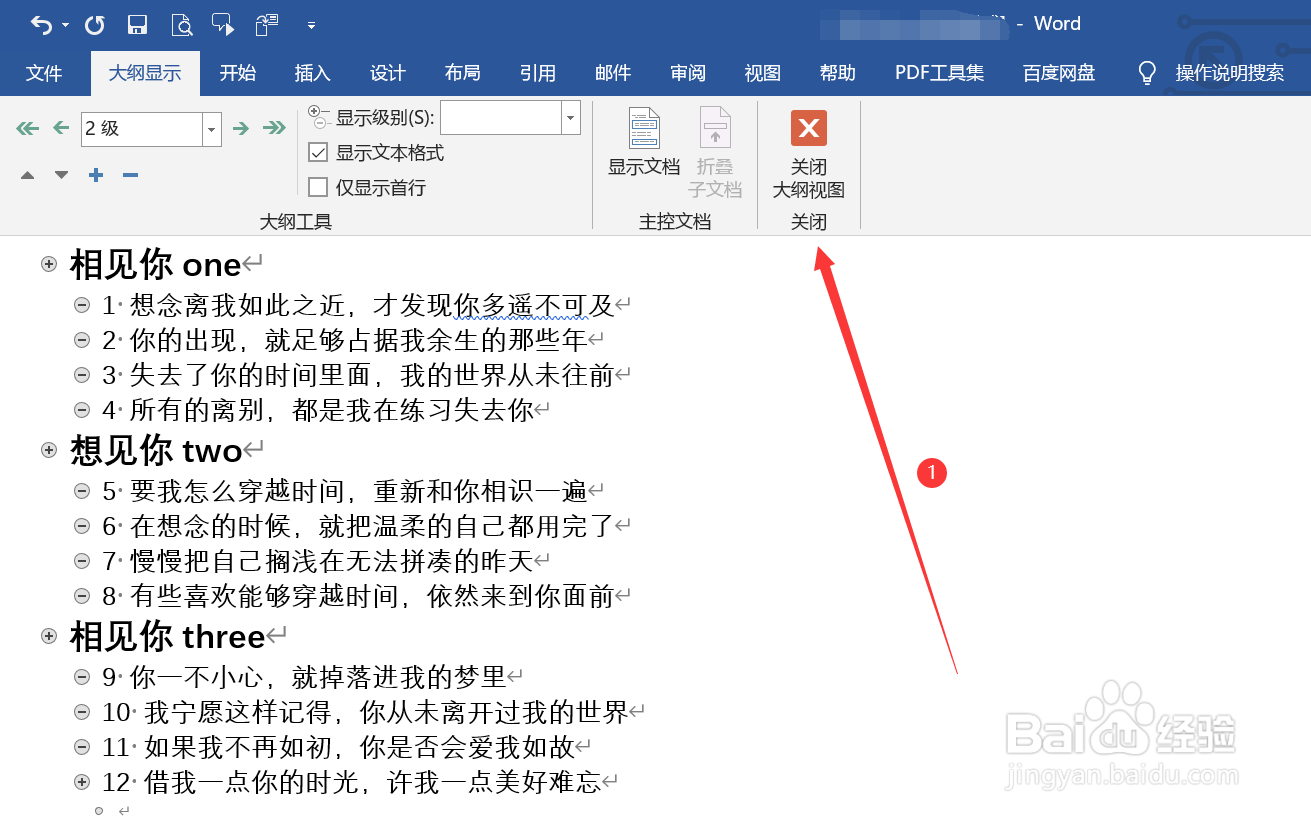Viewport: 1311px width, 820px height.
Task: Click the collapse minus icon beside heading 4
Action: point(81,410)
